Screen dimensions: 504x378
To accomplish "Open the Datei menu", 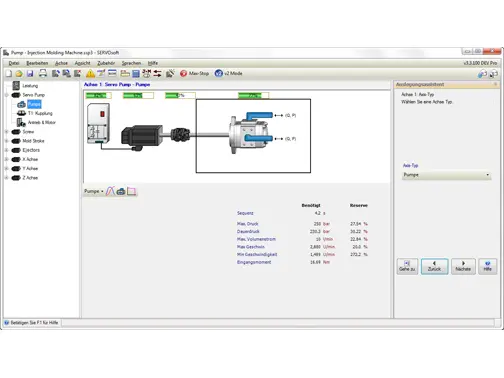I will 14,63.
